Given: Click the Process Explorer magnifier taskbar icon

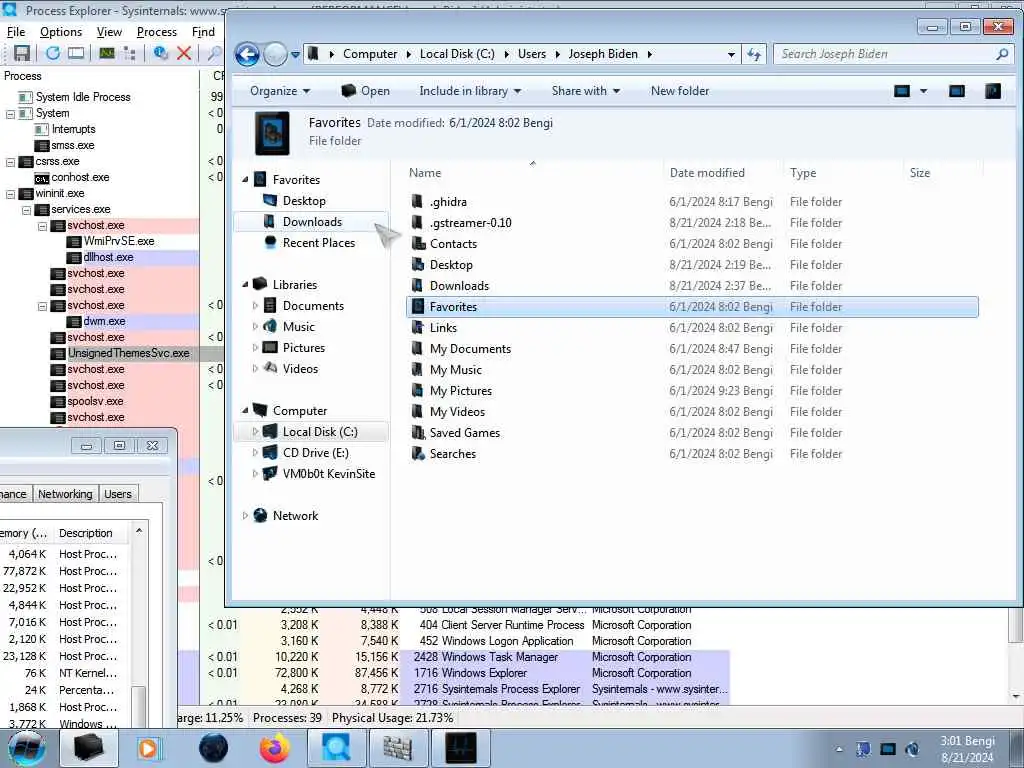Looking at the screenshot, I should pos(336,748).
